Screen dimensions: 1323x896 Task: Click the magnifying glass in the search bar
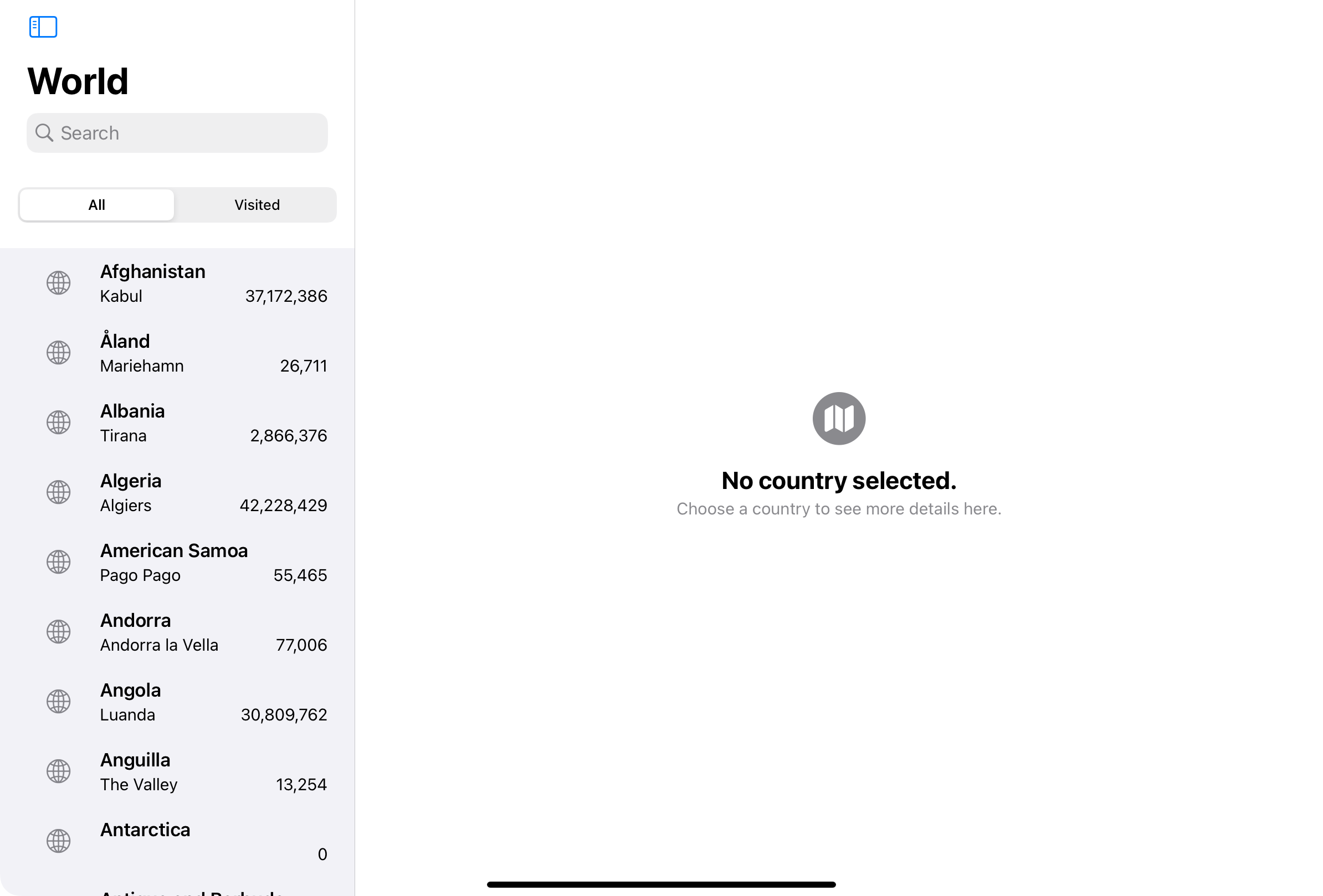click(x=45, y=132)
